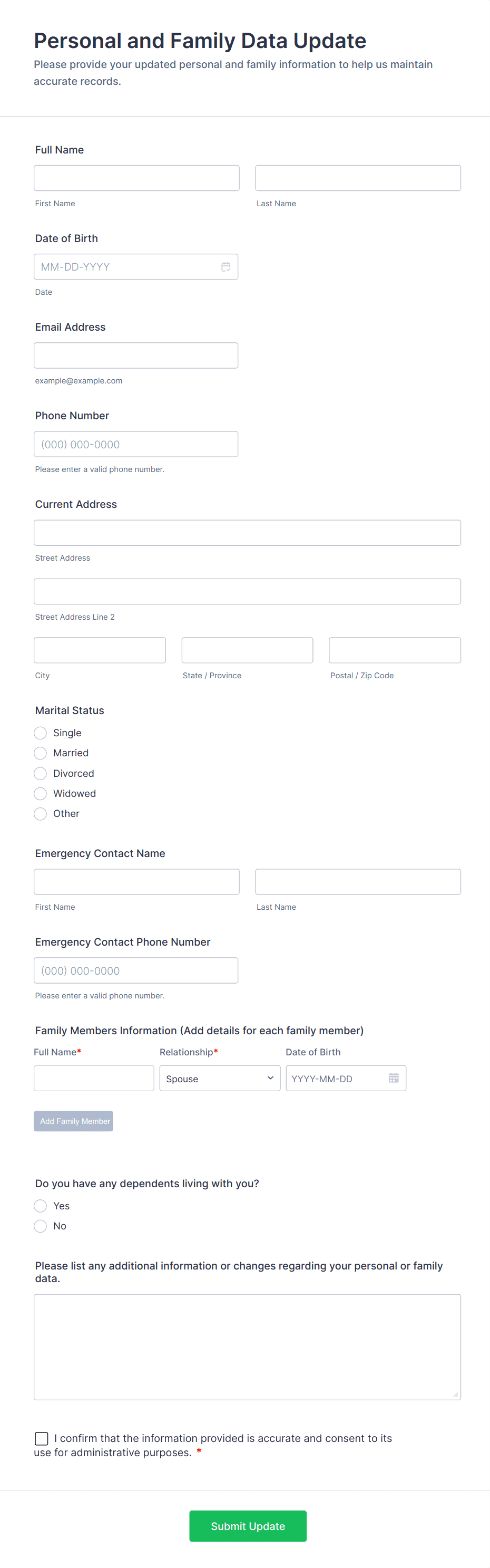
Task: Click the Street Address input field
Action: tap(247, 532)
